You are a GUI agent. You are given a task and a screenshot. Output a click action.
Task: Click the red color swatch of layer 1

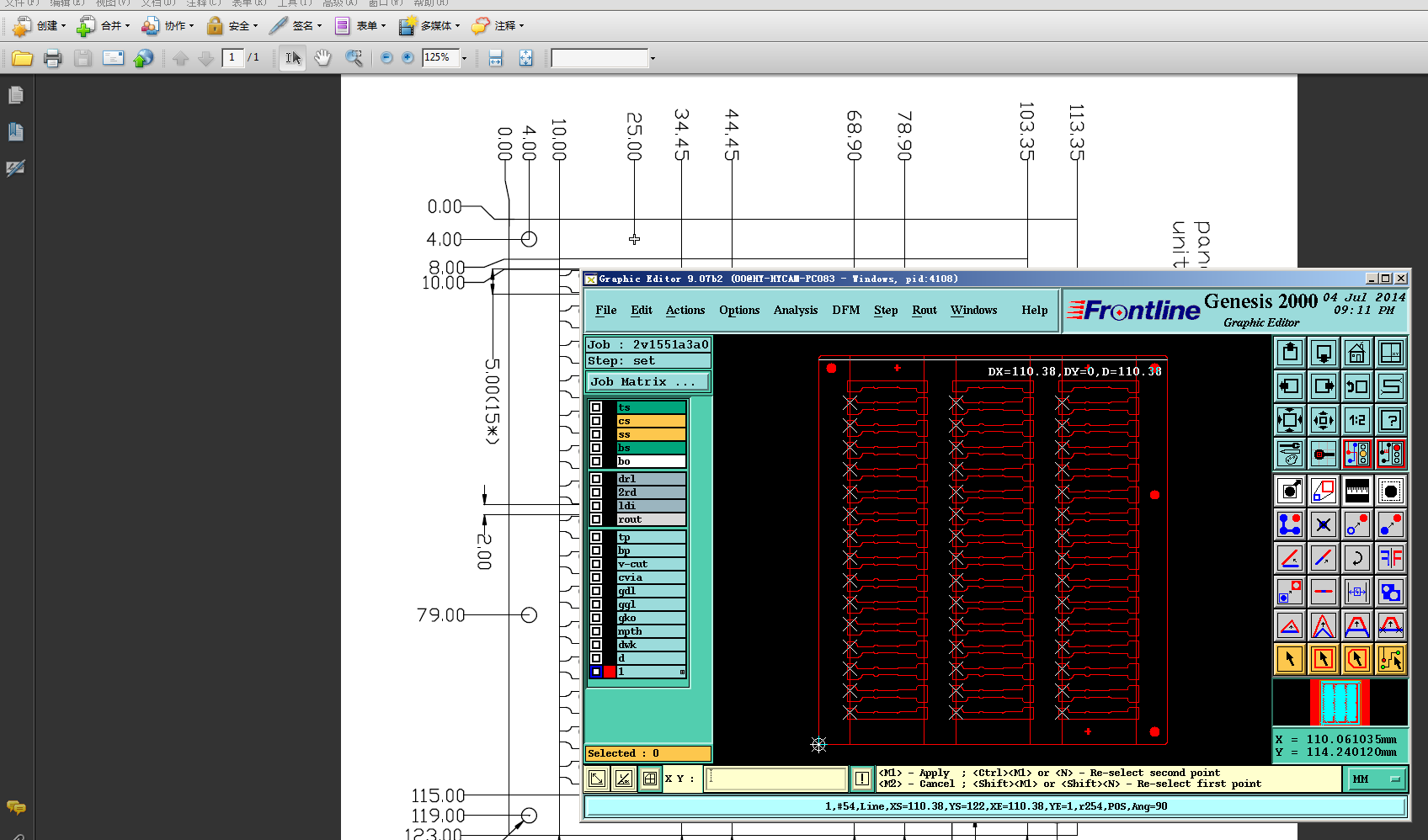point(610,672)
